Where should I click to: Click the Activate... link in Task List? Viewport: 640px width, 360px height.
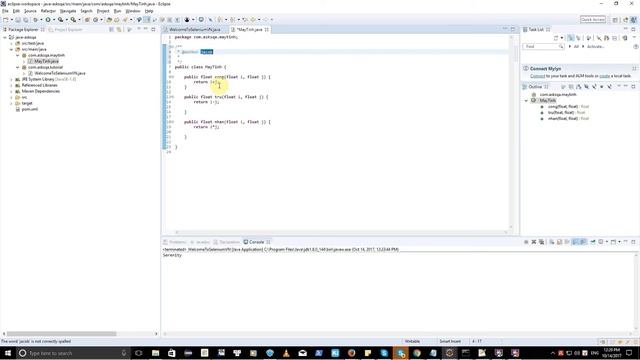click(x=595, y=47)
